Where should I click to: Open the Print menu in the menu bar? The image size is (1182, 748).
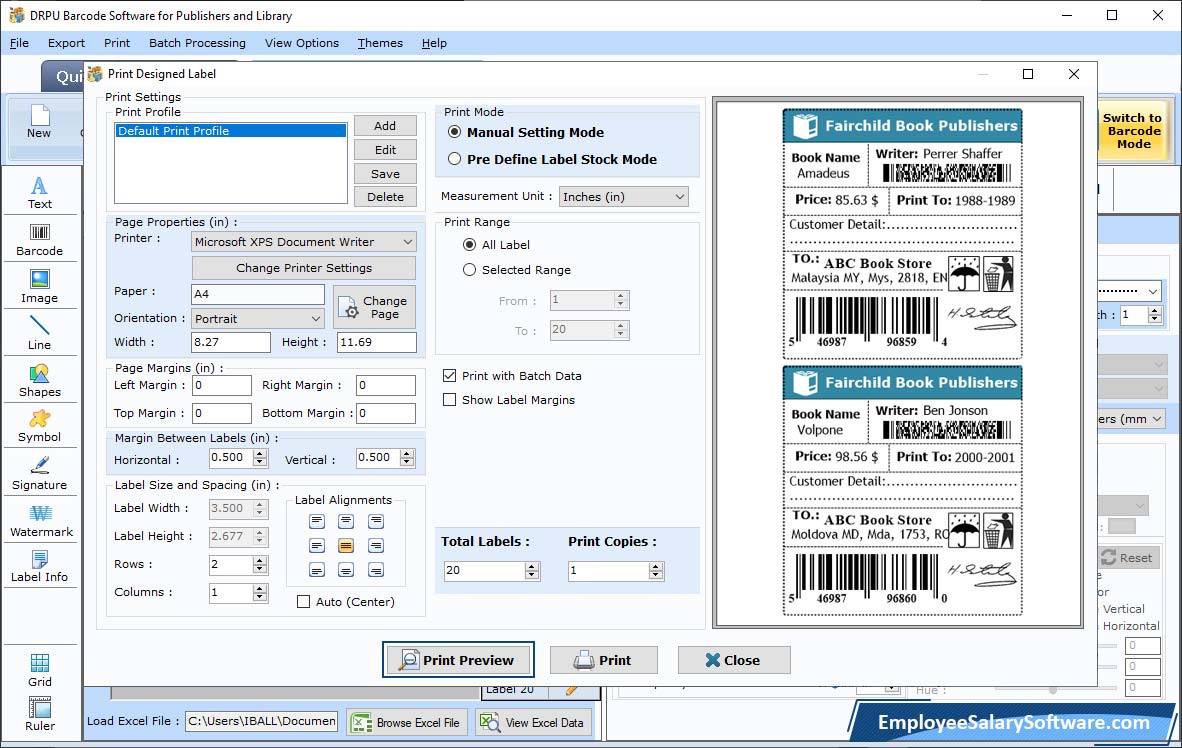117,43
